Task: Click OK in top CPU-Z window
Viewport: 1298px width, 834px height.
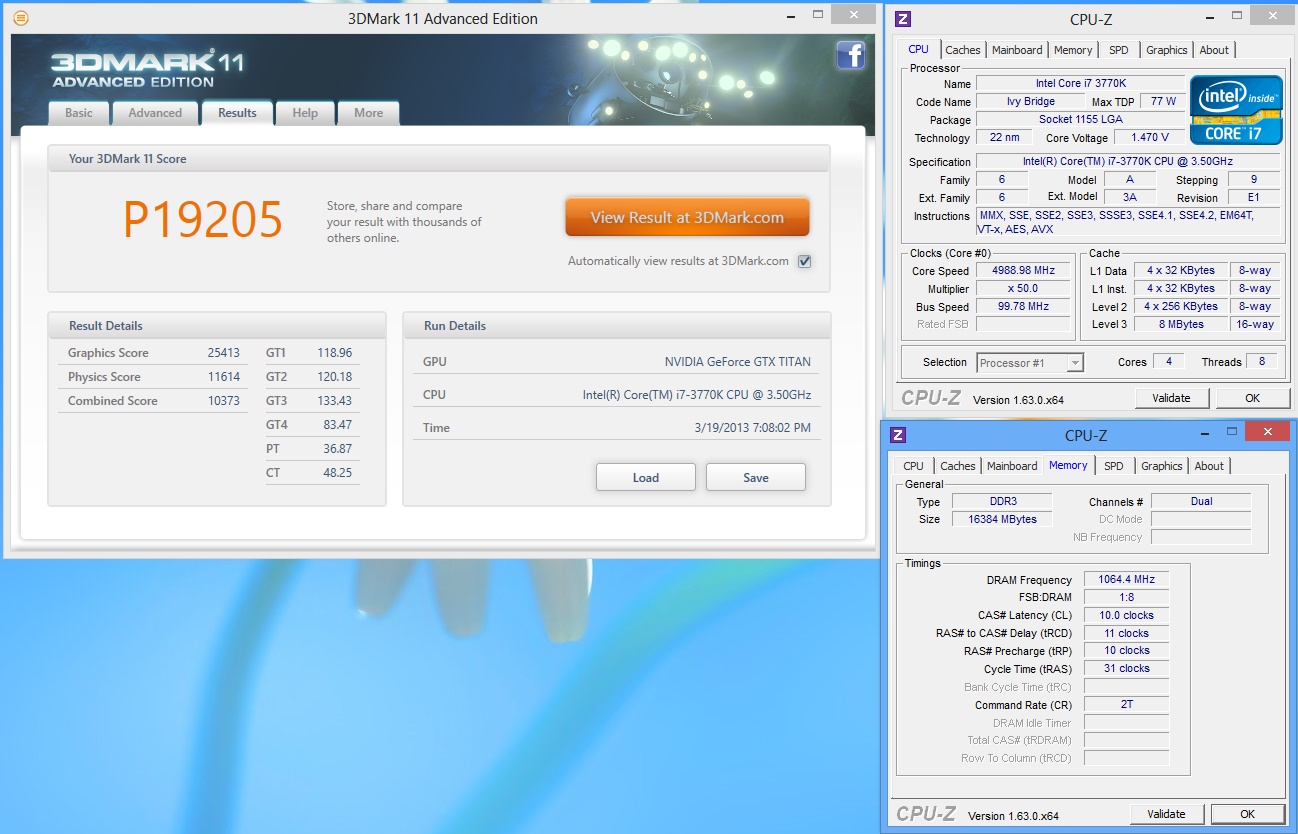Action: pos(1253,398)
